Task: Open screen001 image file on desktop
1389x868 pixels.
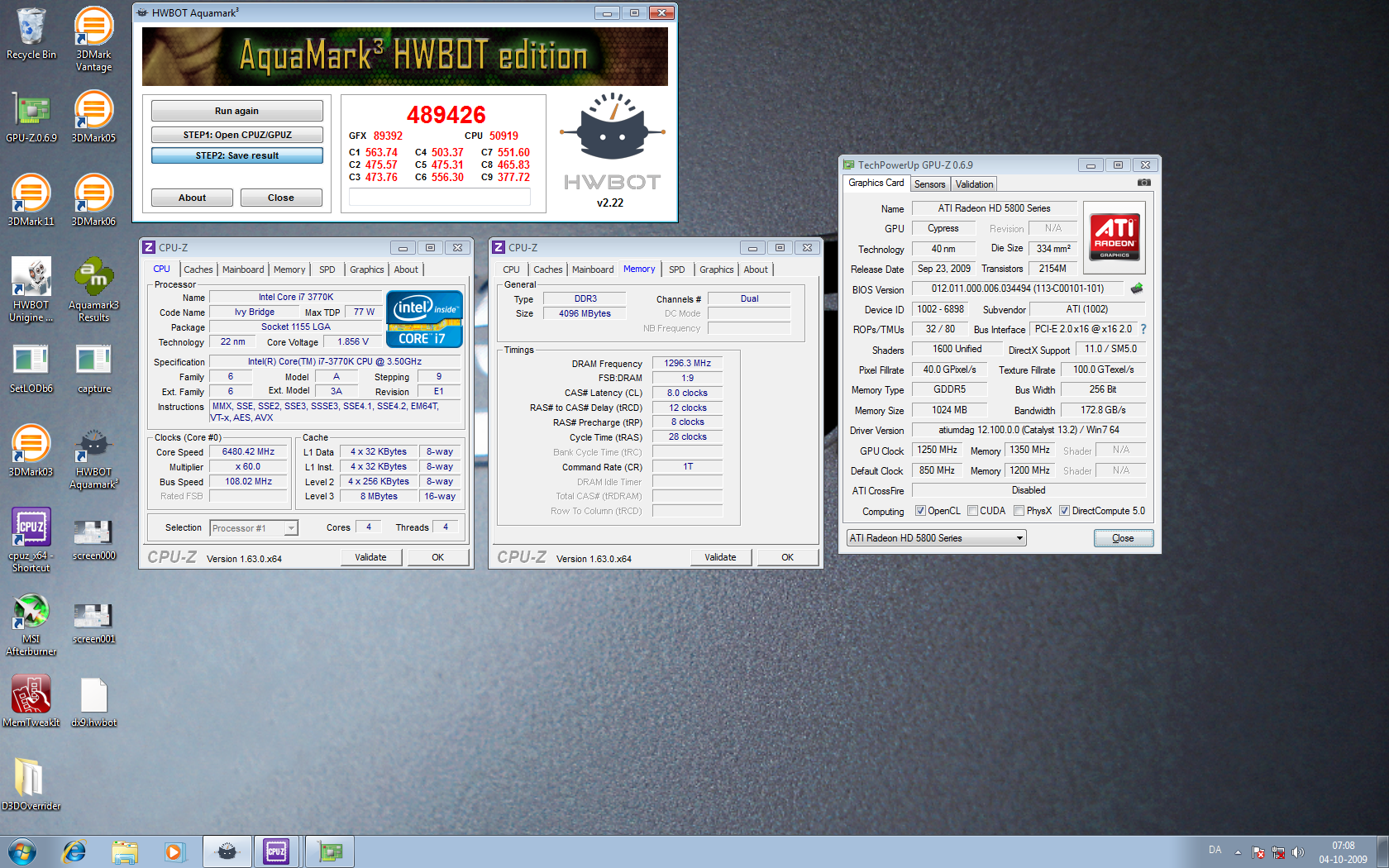Action: point(93,622)
